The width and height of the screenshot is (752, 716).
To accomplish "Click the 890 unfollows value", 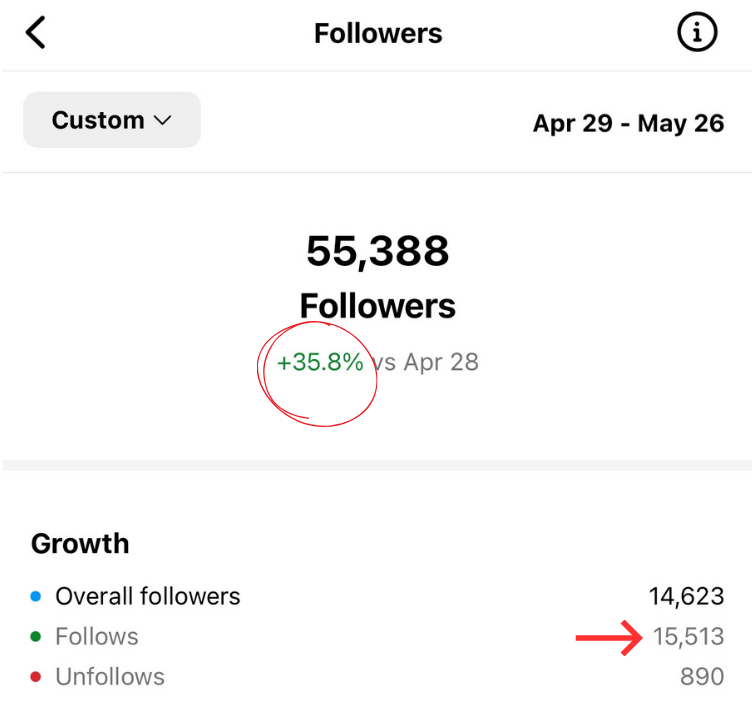I will (x=701, y=677).
